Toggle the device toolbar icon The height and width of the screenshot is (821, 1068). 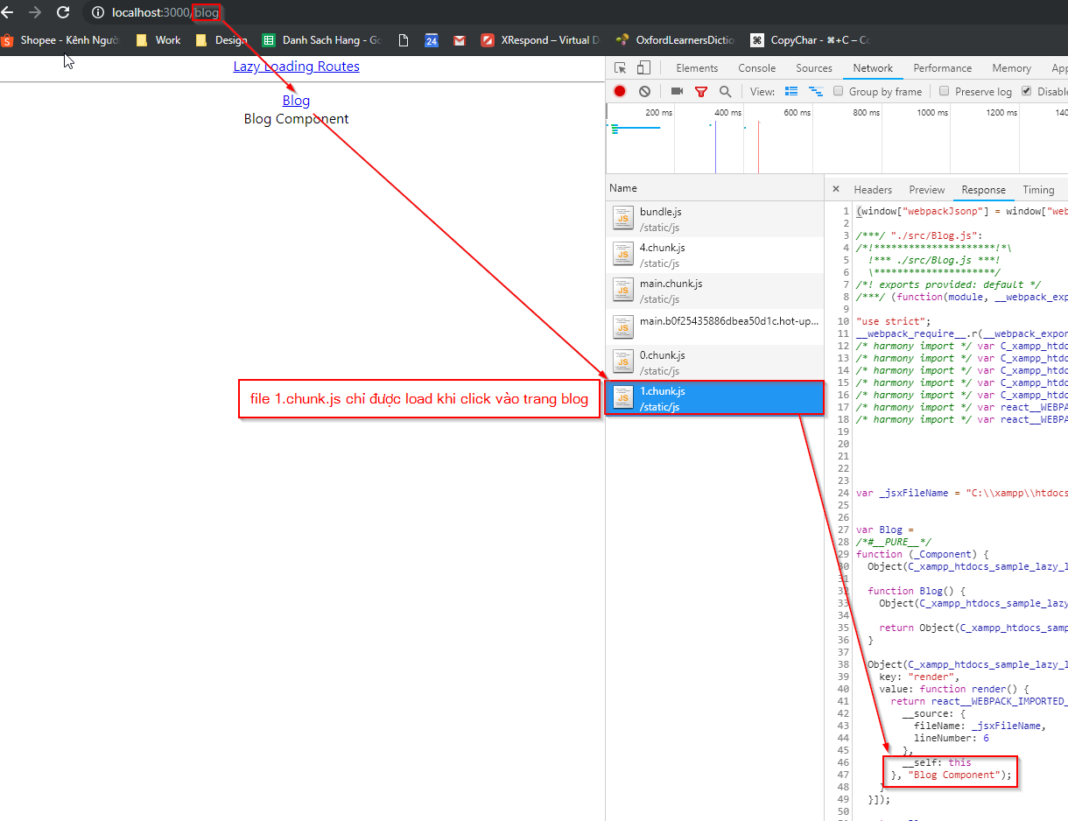pos(643,68)
